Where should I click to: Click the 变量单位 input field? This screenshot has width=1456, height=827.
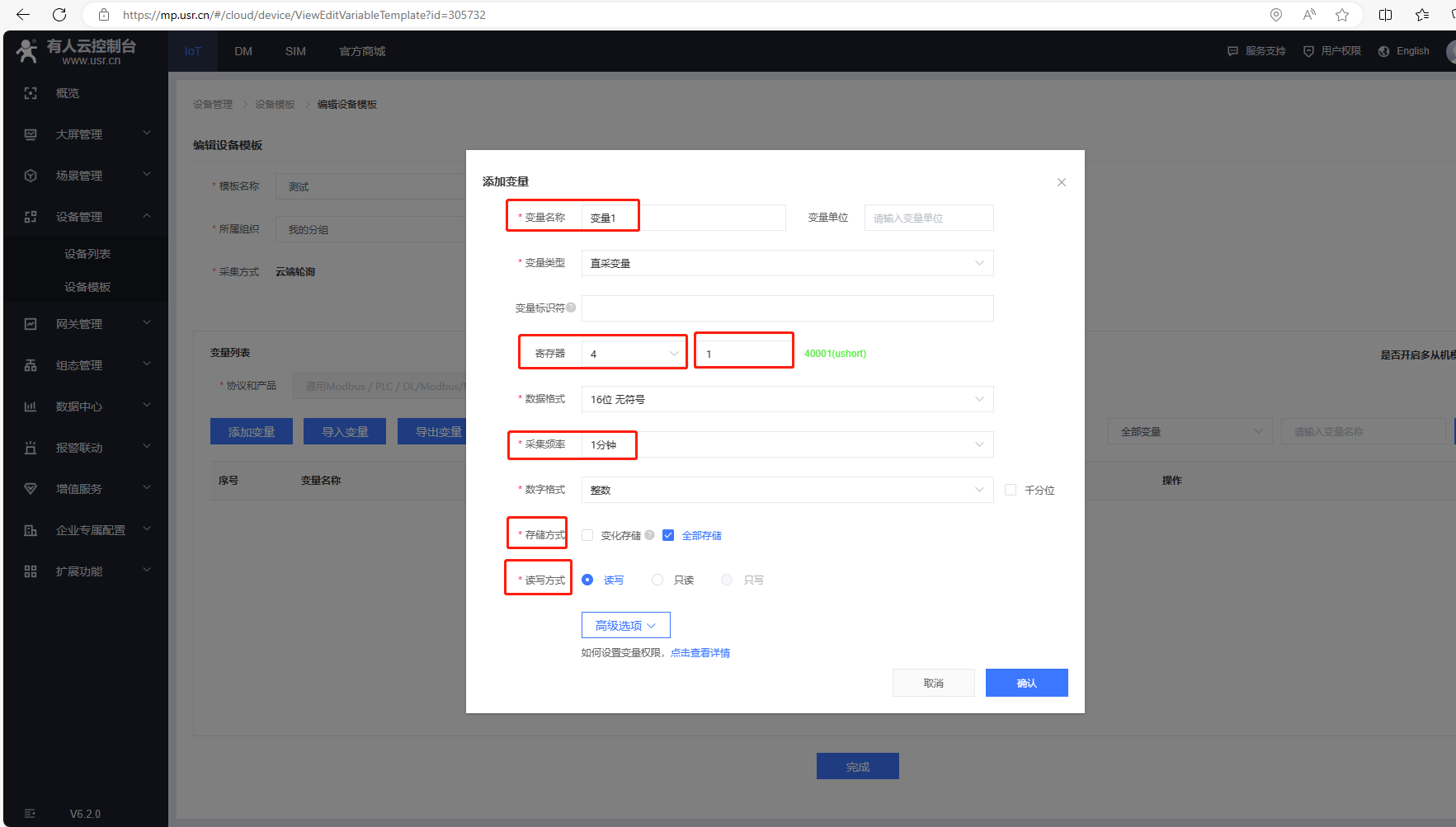coord(928,218)
